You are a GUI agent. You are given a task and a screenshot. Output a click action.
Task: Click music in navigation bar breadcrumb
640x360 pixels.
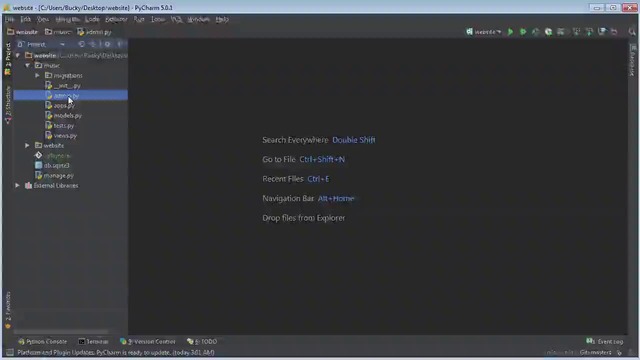point(58,32)
